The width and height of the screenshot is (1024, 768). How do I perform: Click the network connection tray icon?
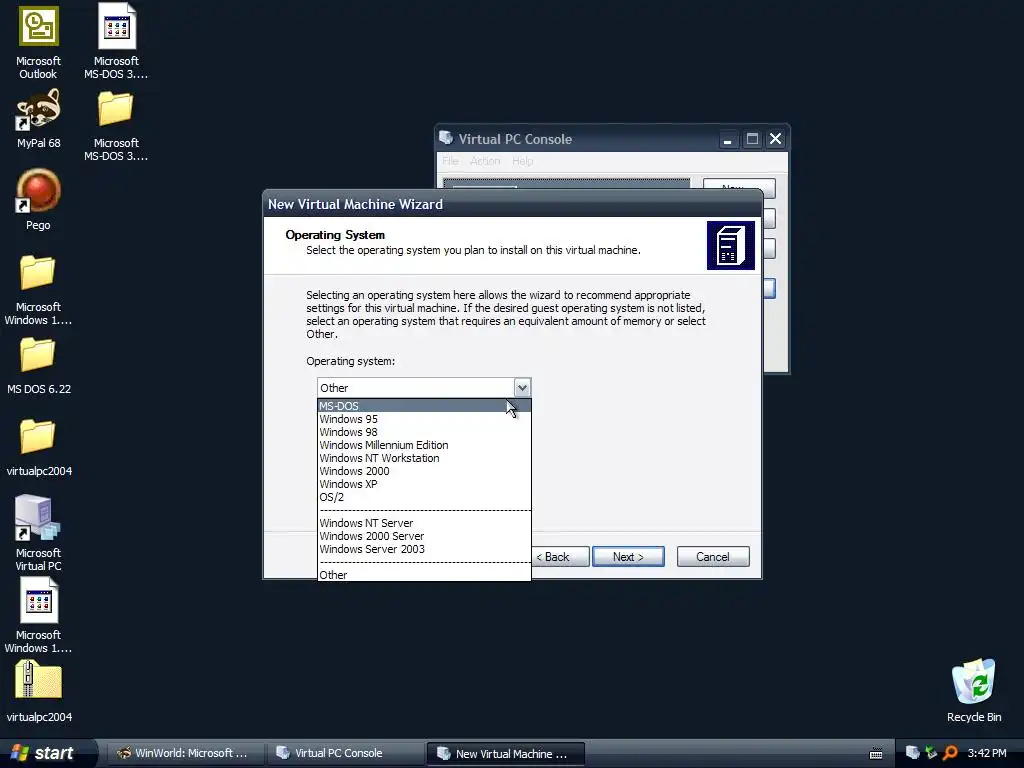pyautogui.click(x=931, y=753)
